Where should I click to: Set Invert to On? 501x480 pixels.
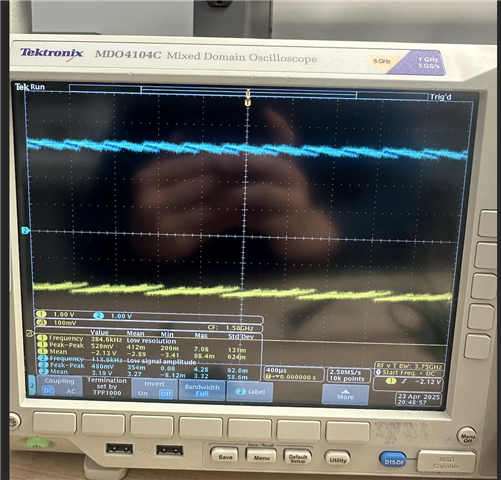[x=143, y=393]
